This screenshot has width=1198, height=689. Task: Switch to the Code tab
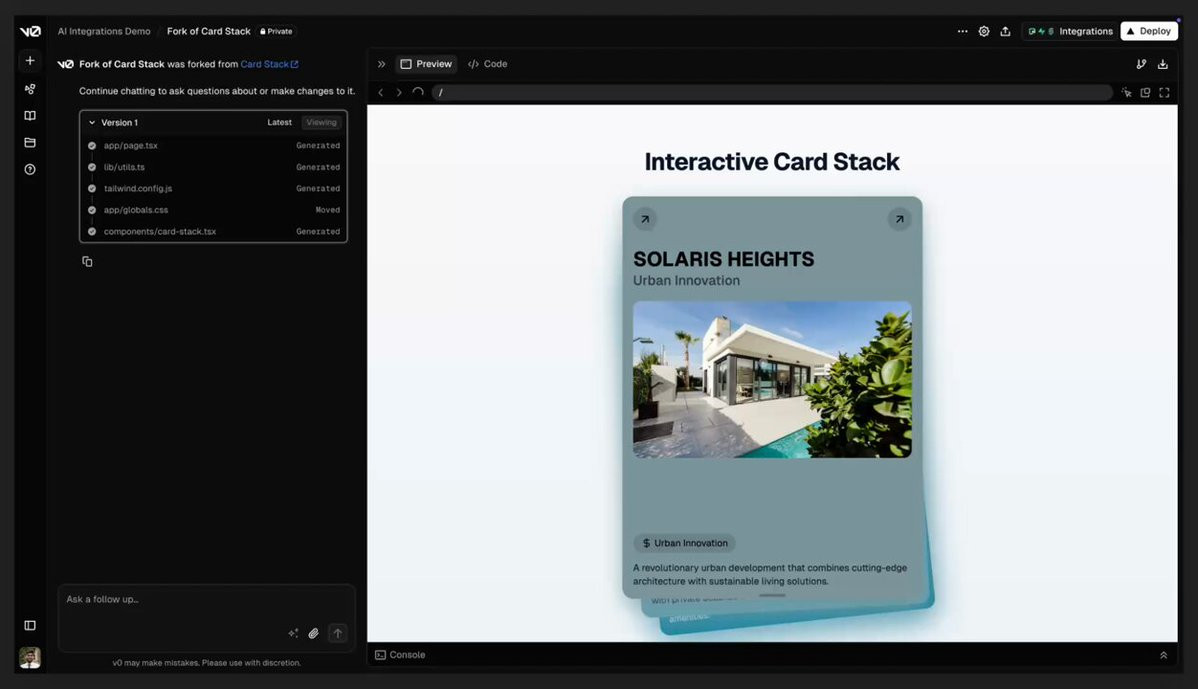coord(487,64)
